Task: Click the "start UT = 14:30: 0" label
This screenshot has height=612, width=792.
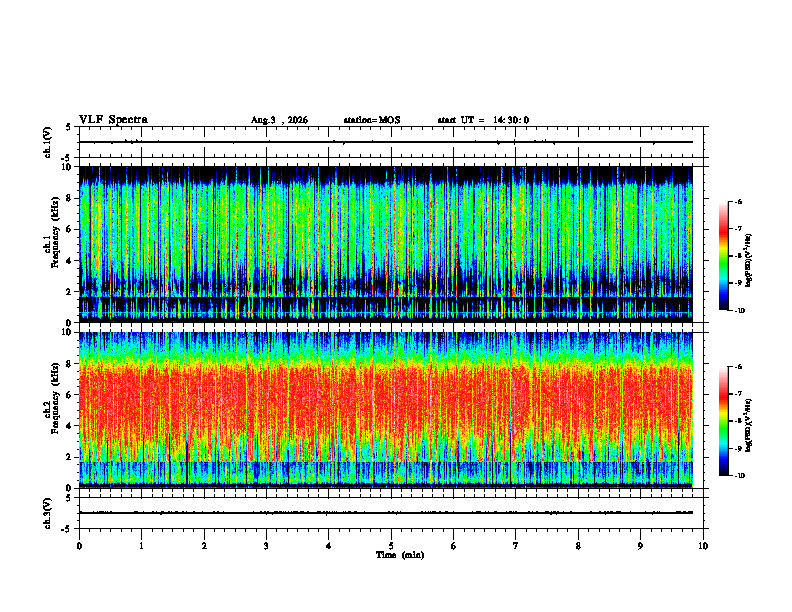Action: click(x=483, y=120)
